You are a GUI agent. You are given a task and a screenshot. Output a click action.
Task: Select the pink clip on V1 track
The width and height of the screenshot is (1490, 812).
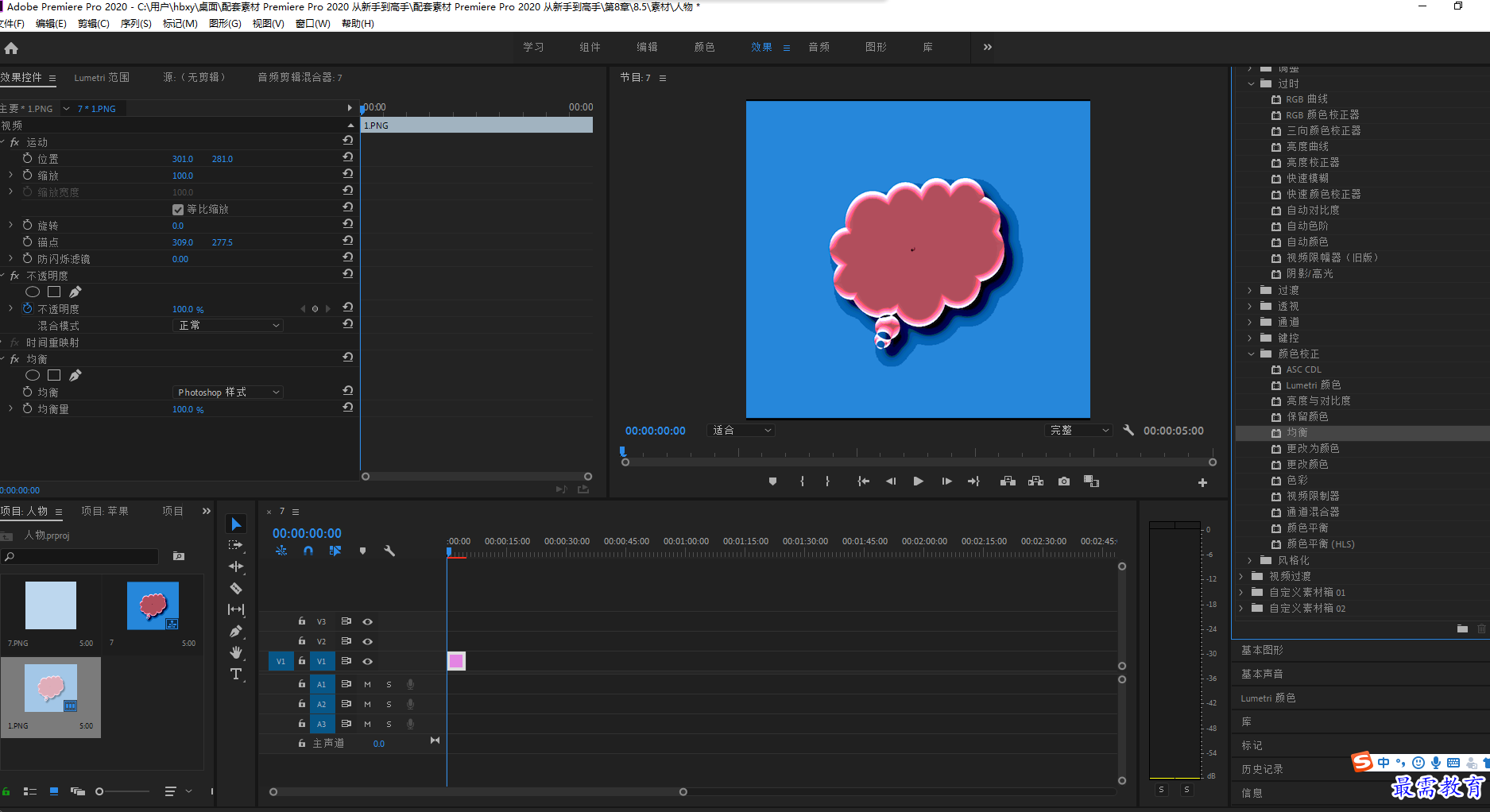456,661
